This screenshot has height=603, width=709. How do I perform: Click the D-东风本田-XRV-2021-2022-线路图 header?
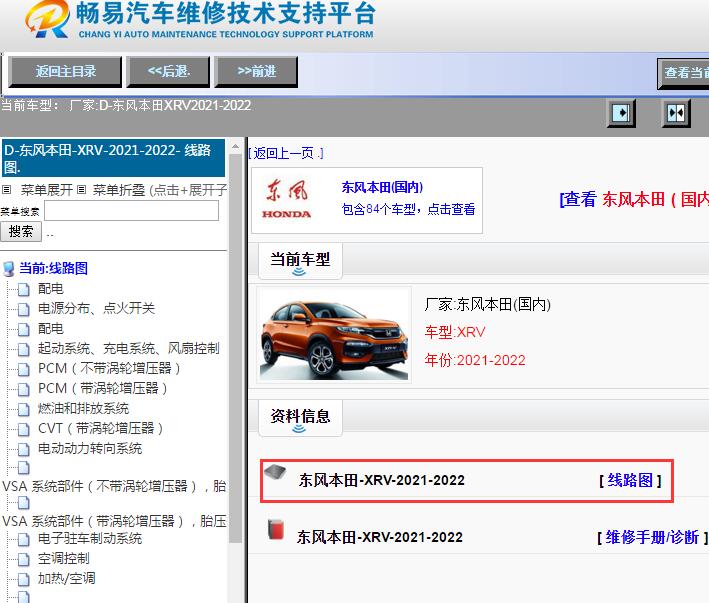click(x=113, y=158)
